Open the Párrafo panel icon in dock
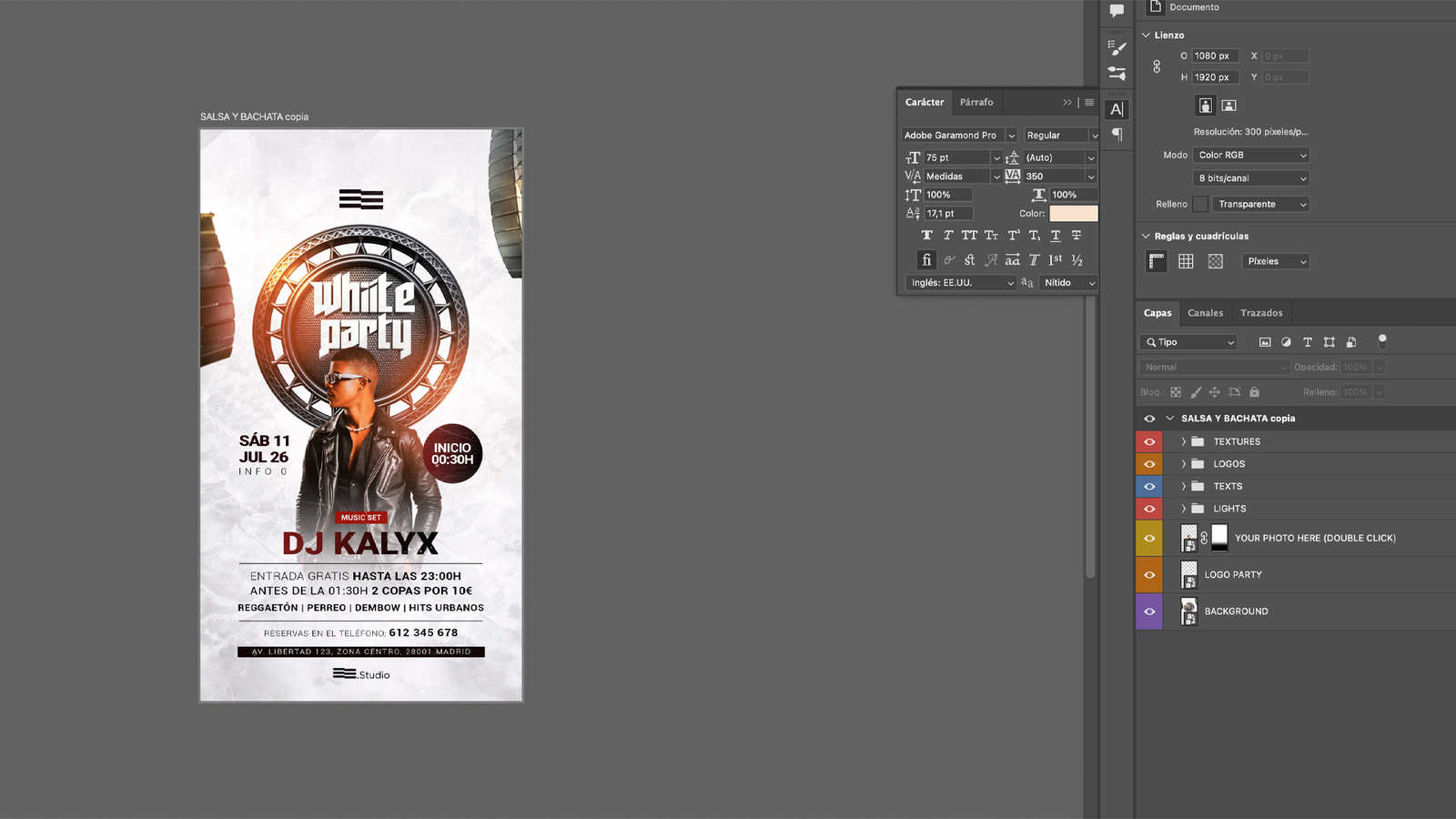 (x=1117, y=135)
